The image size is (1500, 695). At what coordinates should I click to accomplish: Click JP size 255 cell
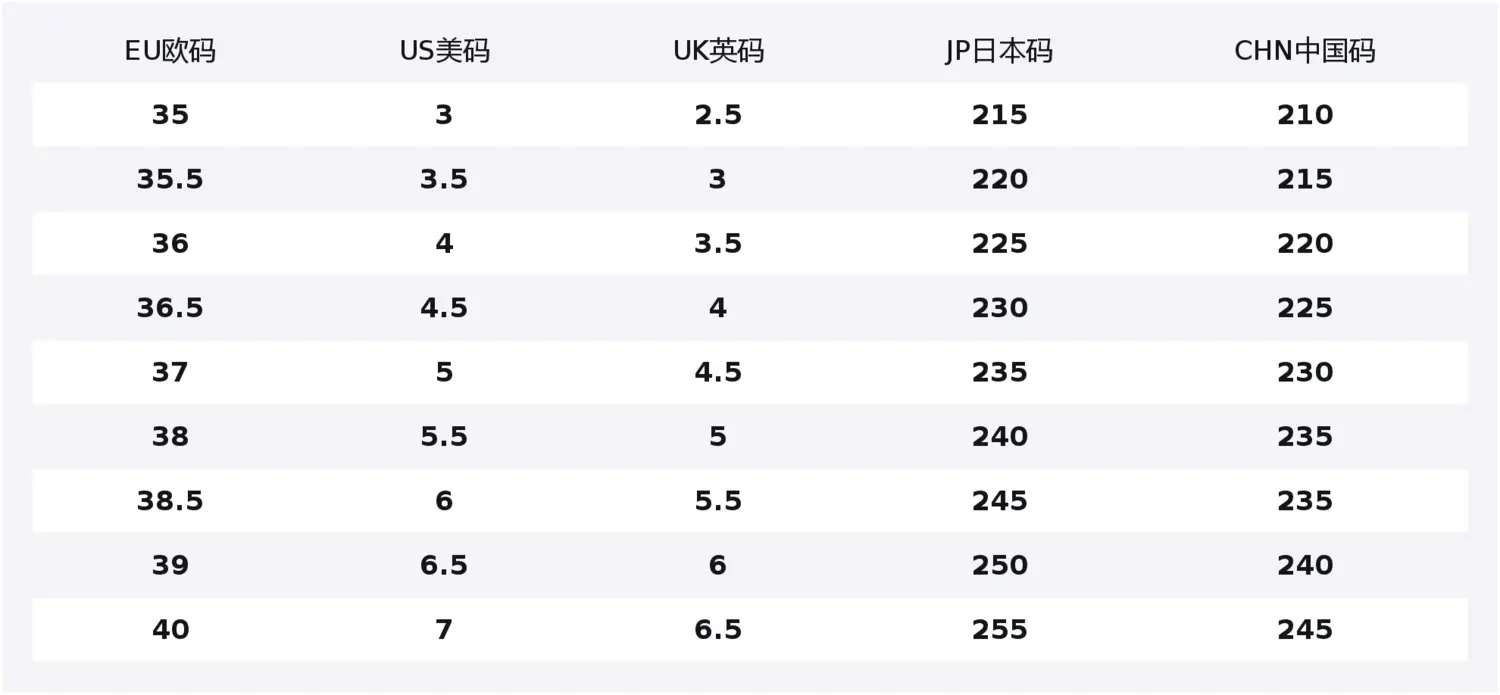[999, 630]
